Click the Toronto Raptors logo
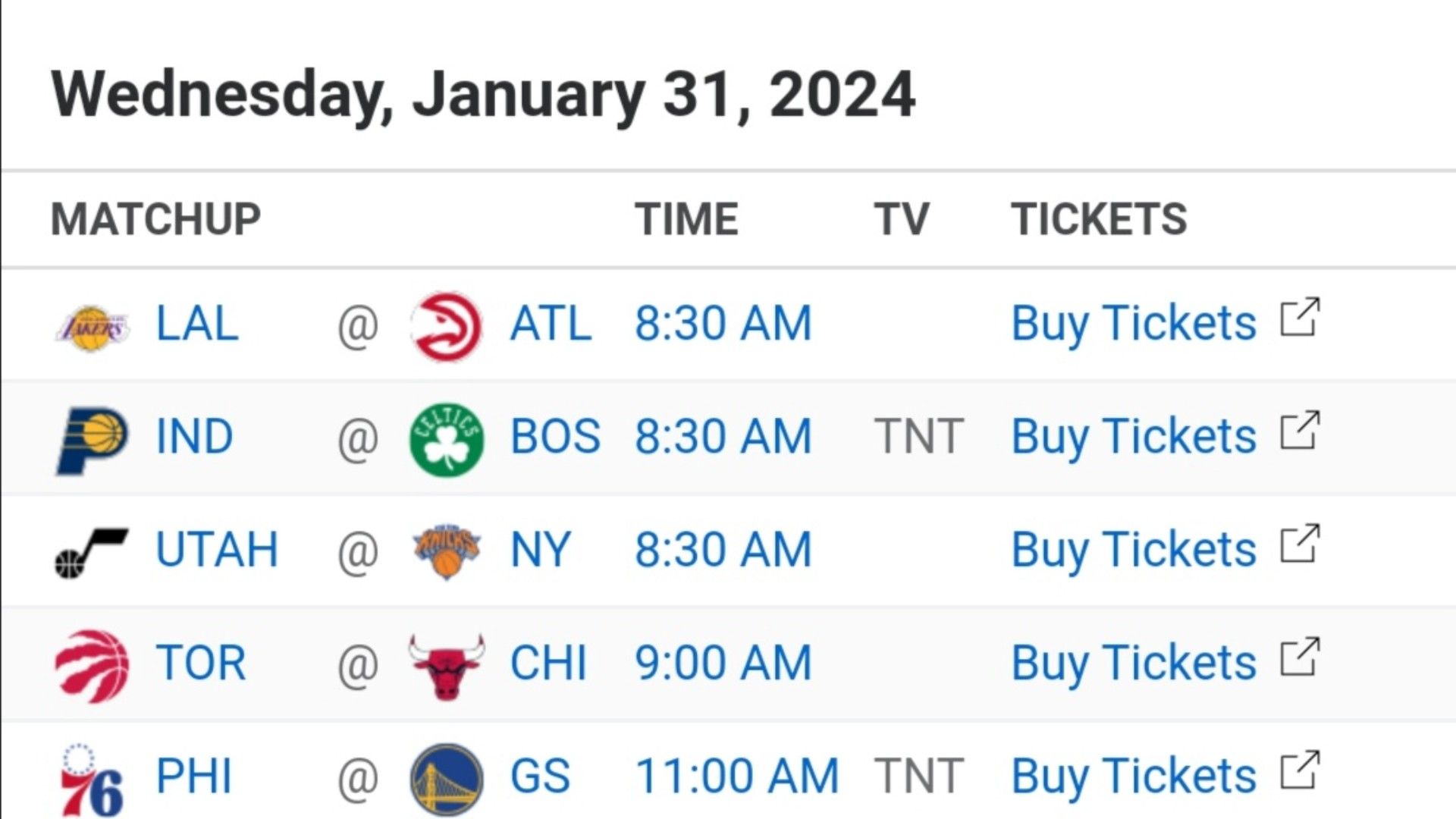The height and width of the screenshot is (819, 1456). coord(92,666)
